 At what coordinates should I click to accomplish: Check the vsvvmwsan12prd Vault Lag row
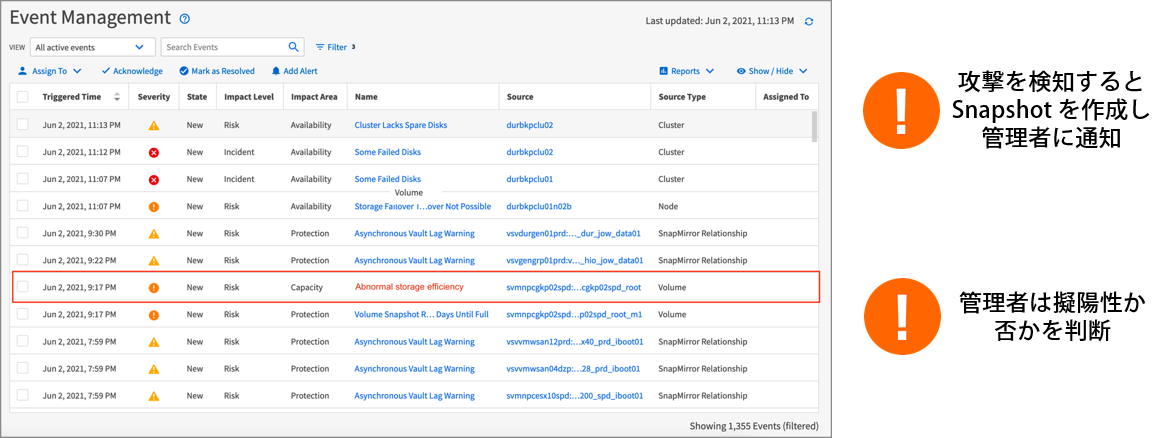[x=23, y=342]
